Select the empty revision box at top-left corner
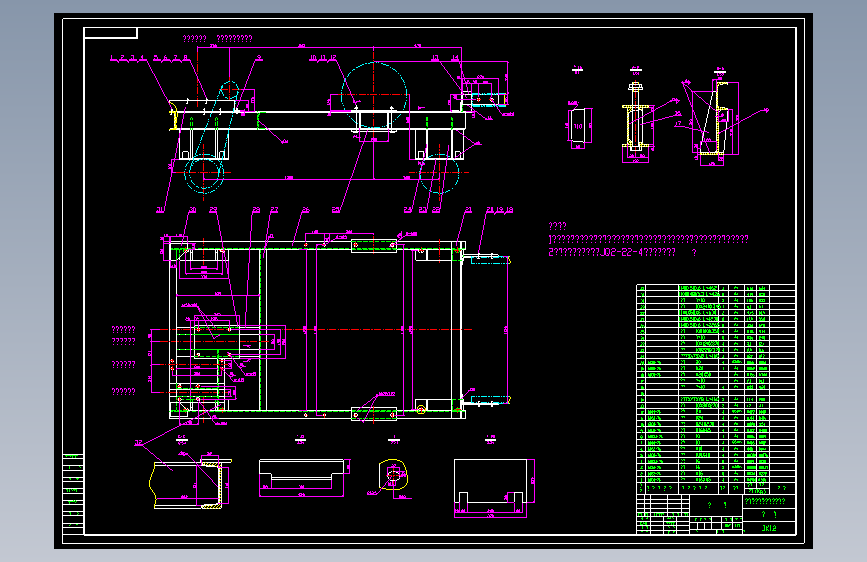This screenshot has height=562, width=867. [111, 33]
